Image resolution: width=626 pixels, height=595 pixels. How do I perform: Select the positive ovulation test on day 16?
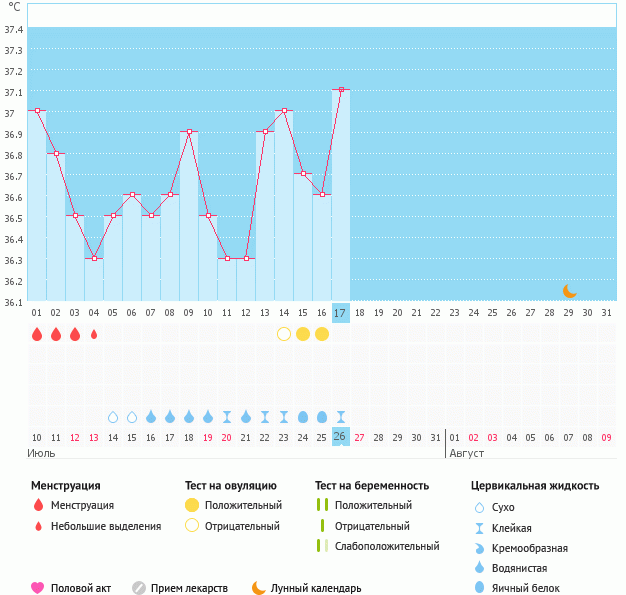point(322,334)
